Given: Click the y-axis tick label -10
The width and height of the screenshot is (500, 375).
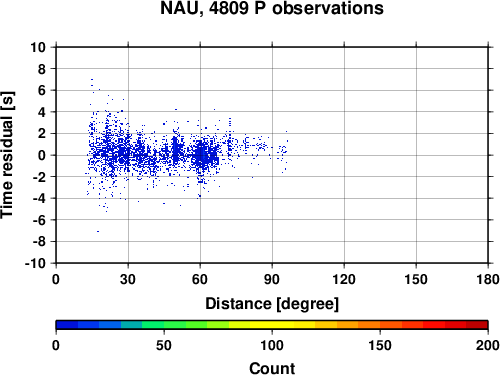Looking at the screenshot, I should [x=35, y=263].
